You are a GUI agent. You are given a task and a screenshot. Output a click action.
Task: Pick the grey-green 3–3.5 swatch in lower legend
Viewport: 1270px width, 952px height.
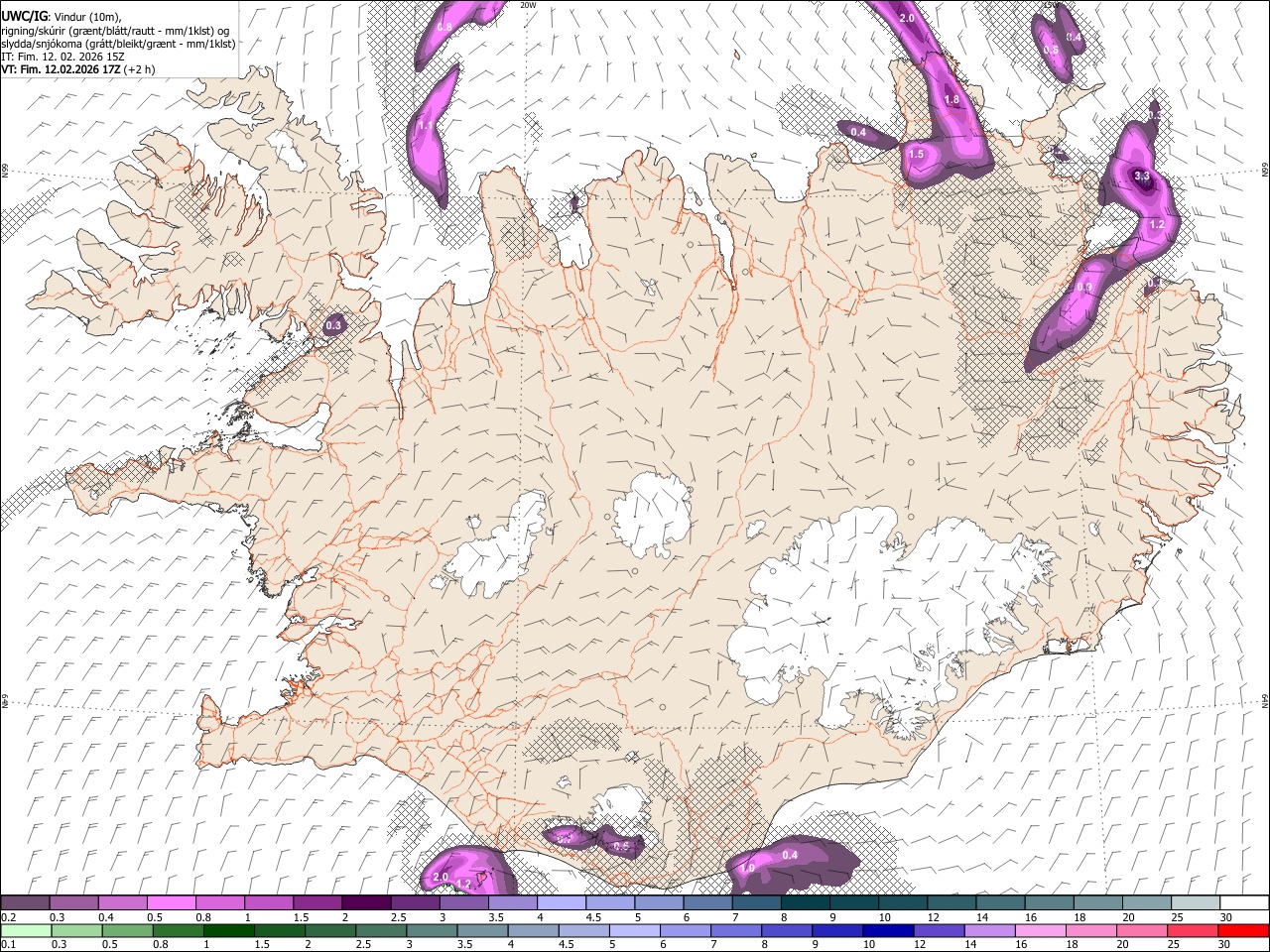click(x=431, y=930)
